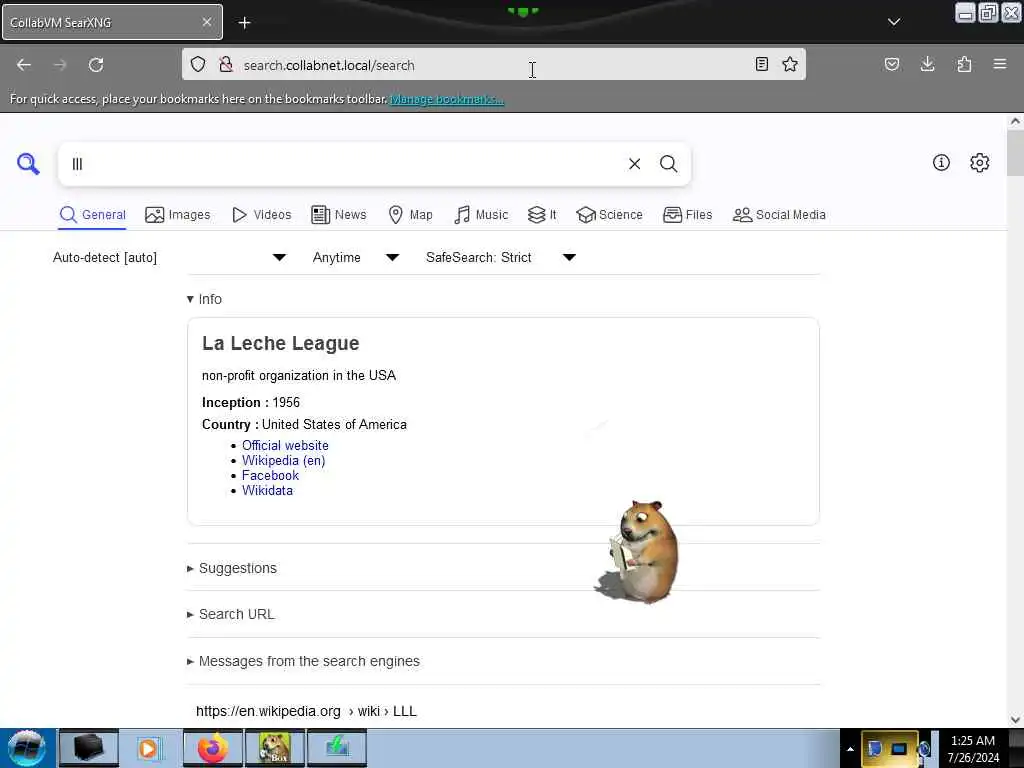The width and height of the screenshot is (1024, 768).
Task: Expand the Search URL section
Action: (231, 615)
